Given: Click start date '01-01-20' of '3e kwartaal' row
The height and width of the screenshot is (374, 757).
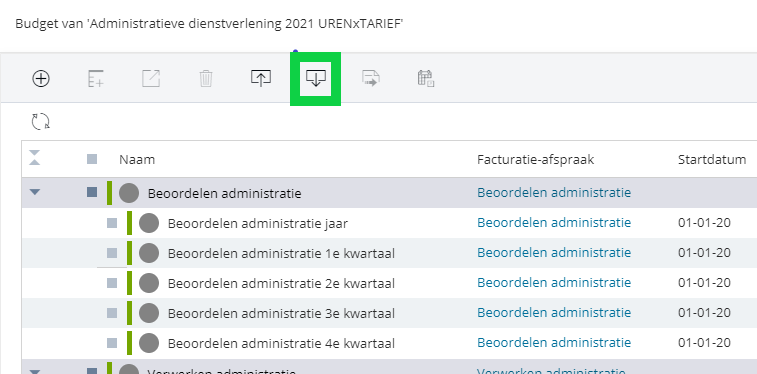Looking at the screenshot, I should (x=704, y=313).
